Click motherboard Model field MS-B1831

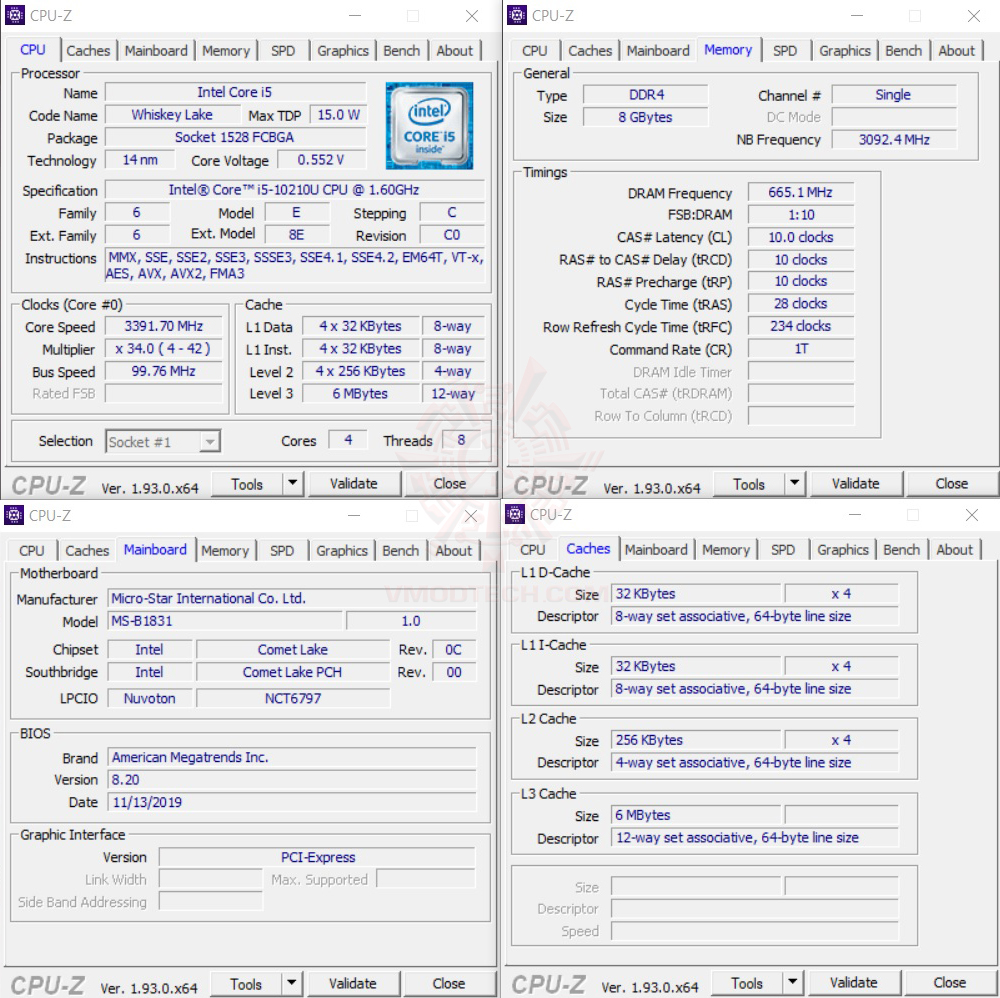(226, 620)
